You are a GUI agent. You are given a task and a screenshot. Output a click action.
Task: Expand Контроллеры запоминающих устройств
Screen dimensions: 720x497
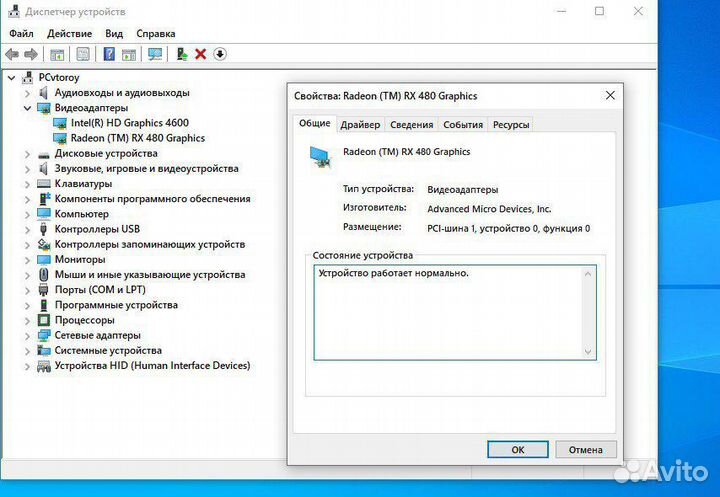[x=28, y=245]
